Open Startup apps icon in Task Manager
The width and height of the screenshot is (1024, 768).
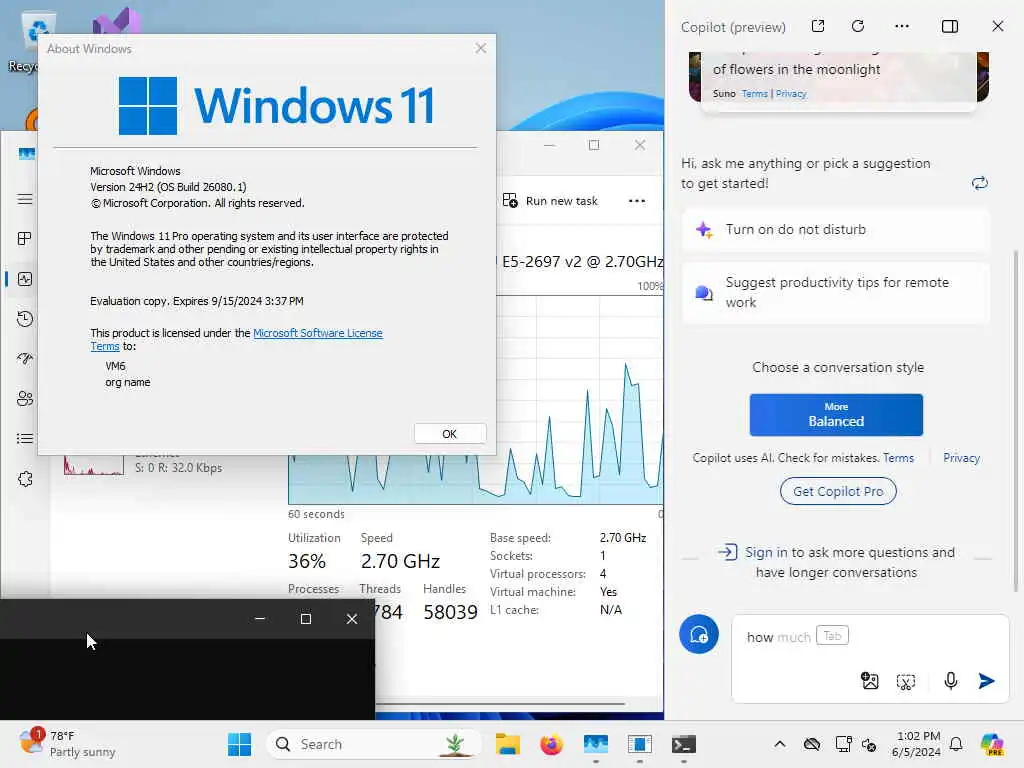coord(25,359)
